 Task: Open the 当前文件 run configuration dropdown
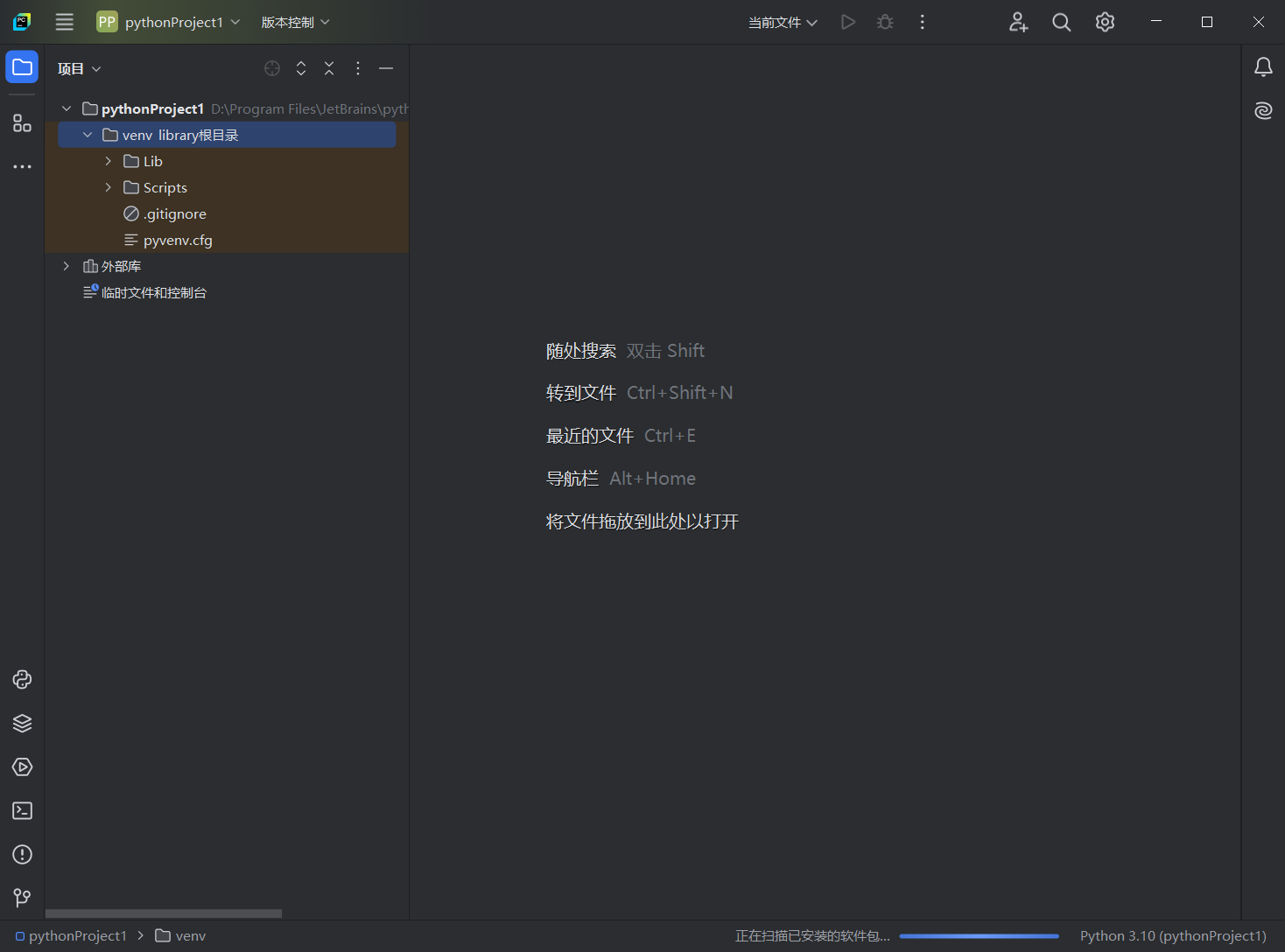(783, 22)
